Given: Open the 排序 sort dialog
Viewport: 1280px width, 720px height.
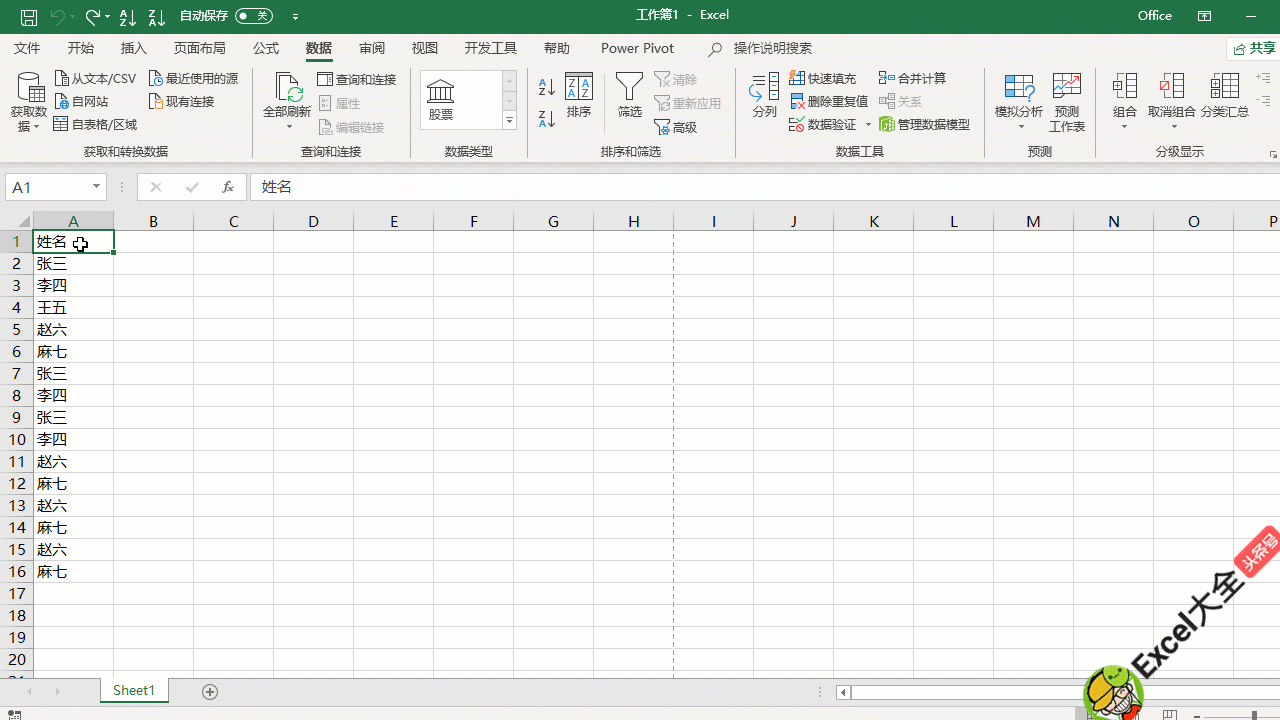Looking at the screenshot, I should (579, 96).
